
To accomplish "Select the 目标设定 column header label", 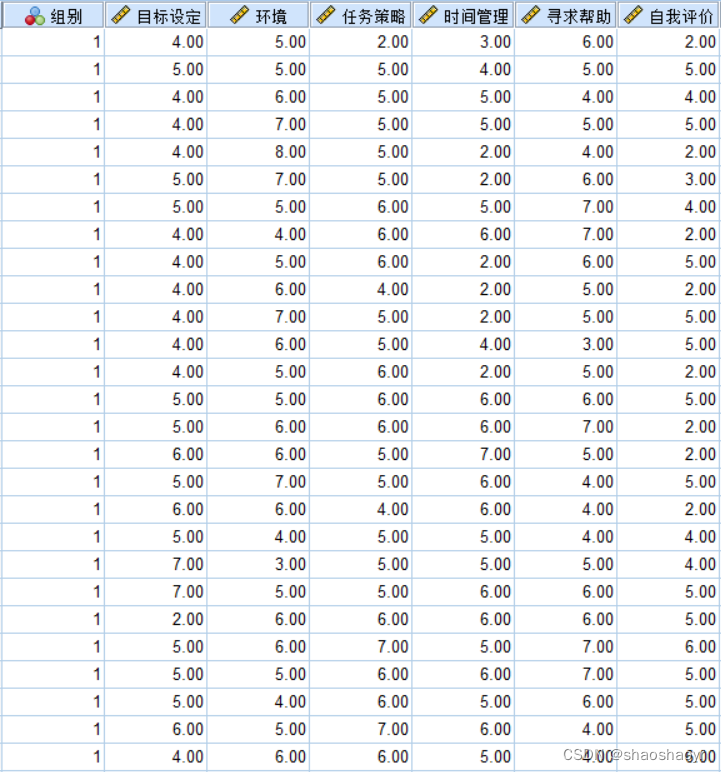I will pyautogui.click(x=169, y=17).
